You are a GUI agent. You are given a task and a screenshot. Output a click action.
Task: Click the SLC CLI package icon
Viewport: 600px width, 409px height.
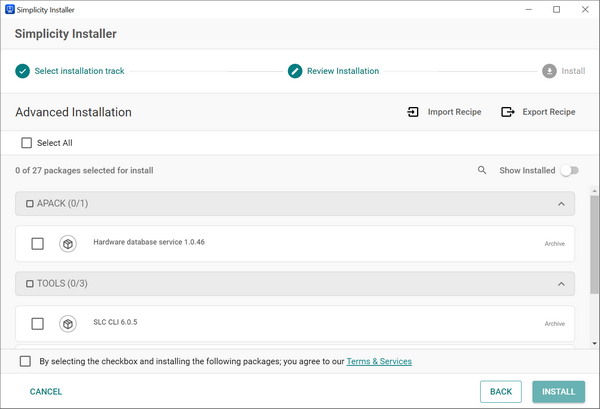[x=68, y=324]
